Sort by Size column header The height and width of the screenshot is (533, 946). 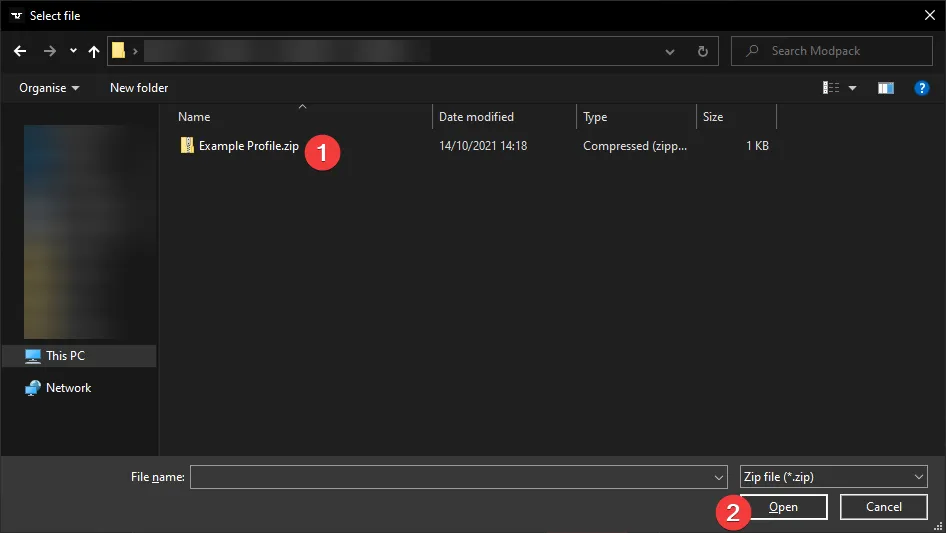click(713, 117)
